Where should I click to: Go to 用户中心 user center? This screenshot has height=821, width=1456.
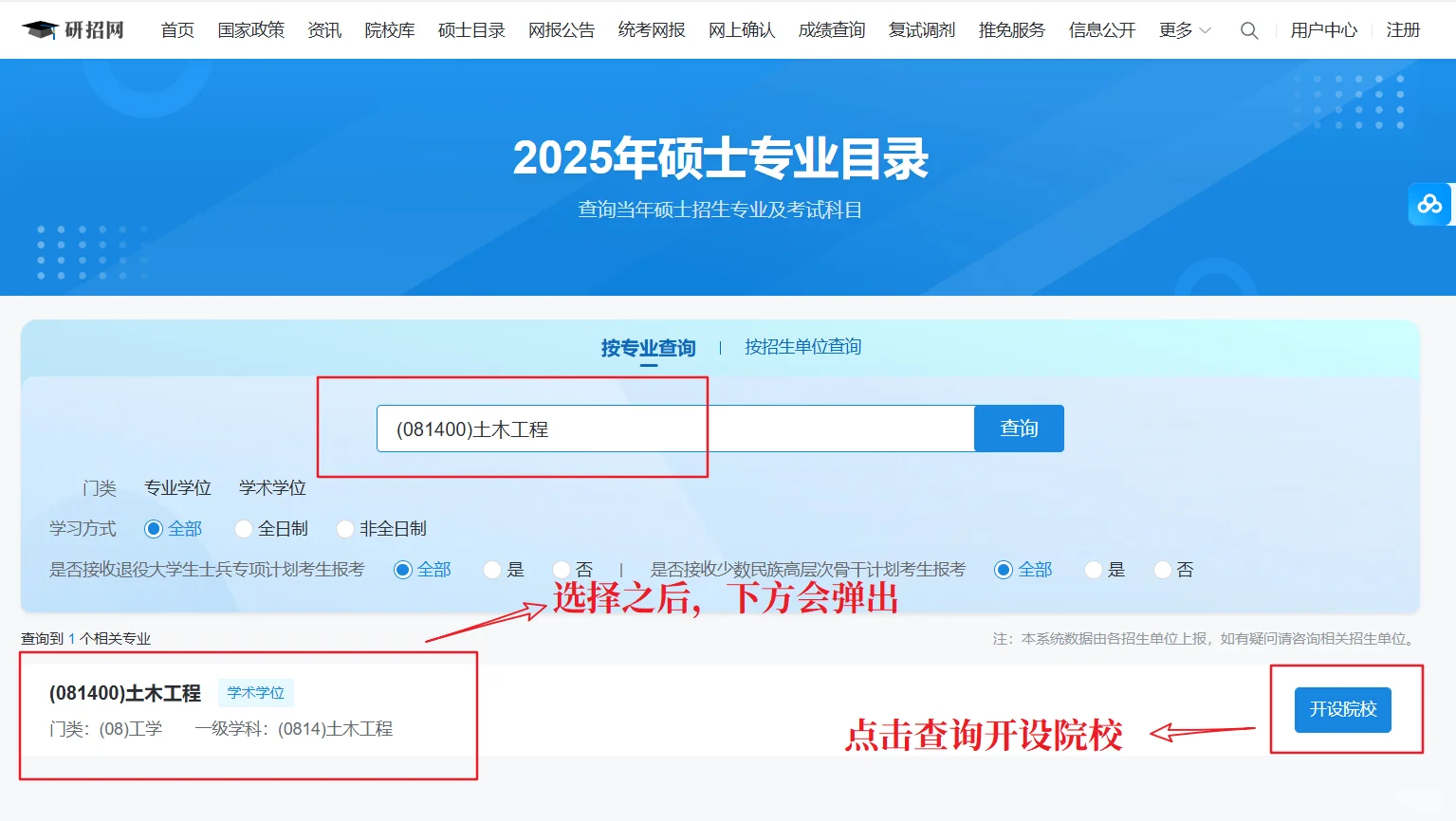(1324, 29)
